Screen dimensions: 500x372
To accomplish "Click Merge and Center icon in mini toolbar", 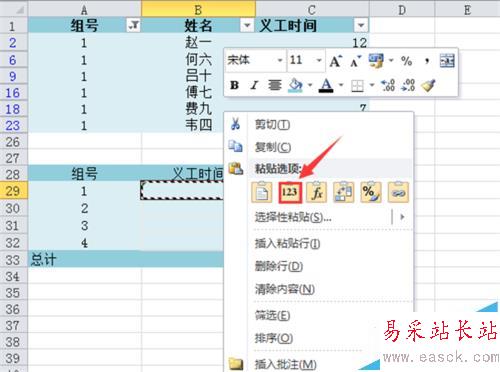I will [x=447, y=61].
